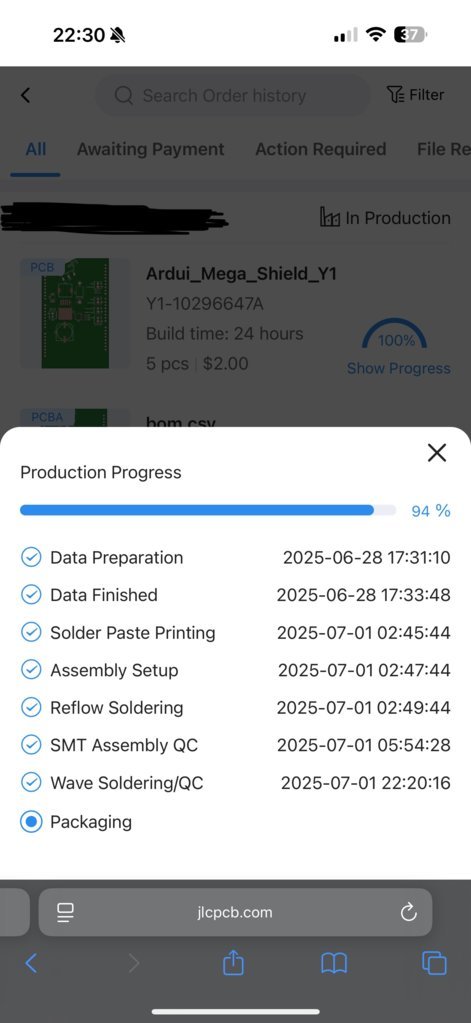The height and width of the screenshot is (1023, 471).
Task: Tap the Reflow Soldering checkmark
Action: coord(31,708)
